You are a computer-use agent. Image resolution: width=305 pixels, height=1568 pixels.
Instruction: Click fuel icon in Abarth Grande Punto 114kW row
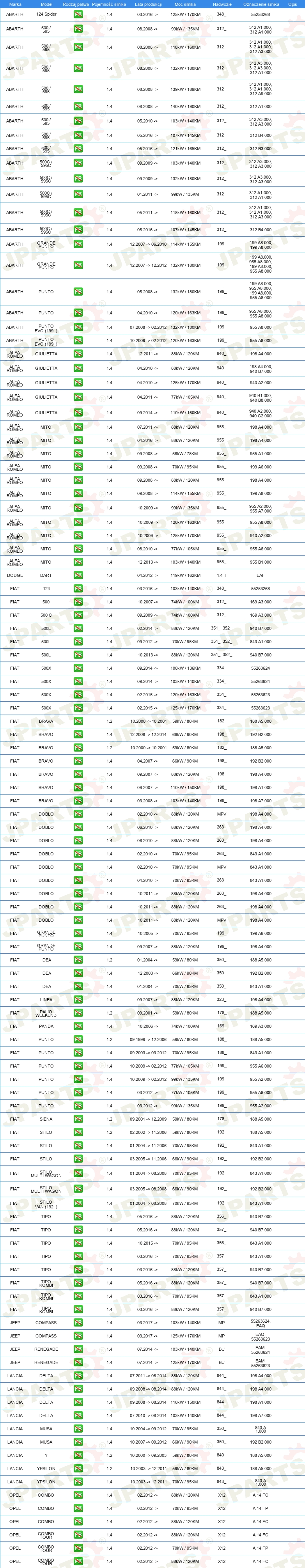click(x=78, y=244)
